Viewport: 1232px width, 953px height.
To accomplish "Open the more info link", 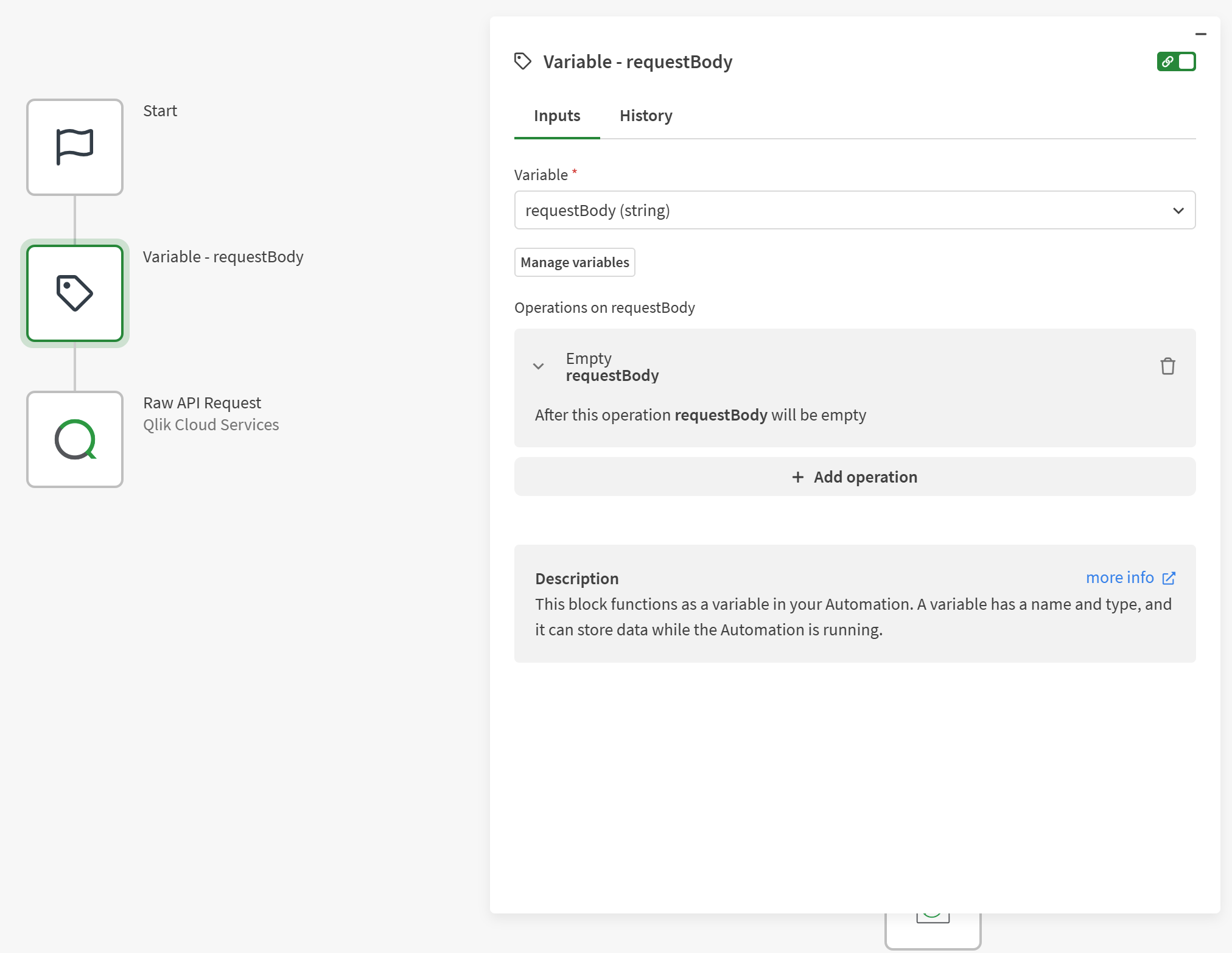I will coord(1120,578).
